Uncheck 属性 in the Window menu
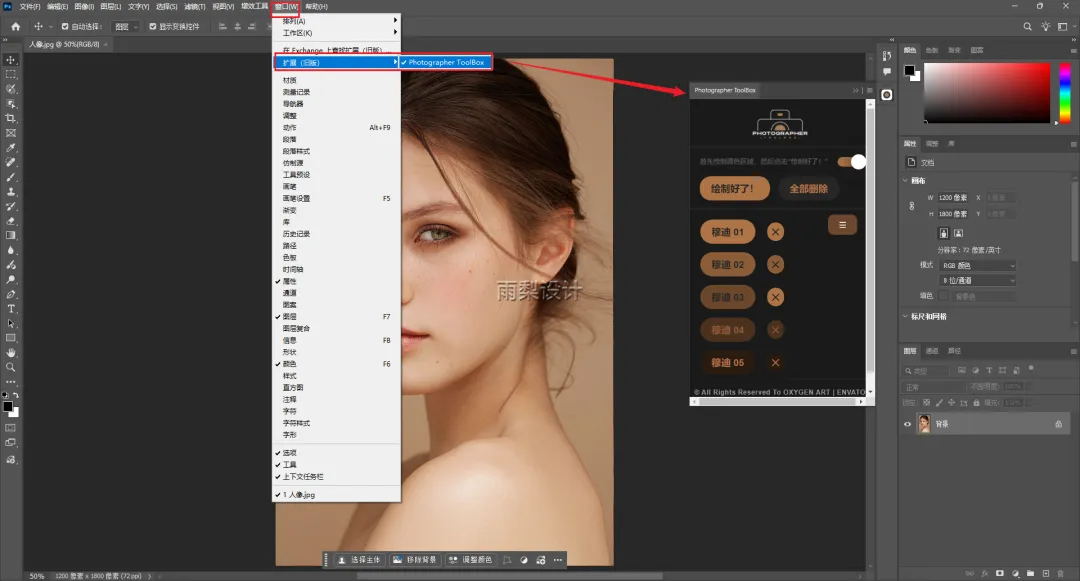The image size is (1080, 581). tap(337, 281)
